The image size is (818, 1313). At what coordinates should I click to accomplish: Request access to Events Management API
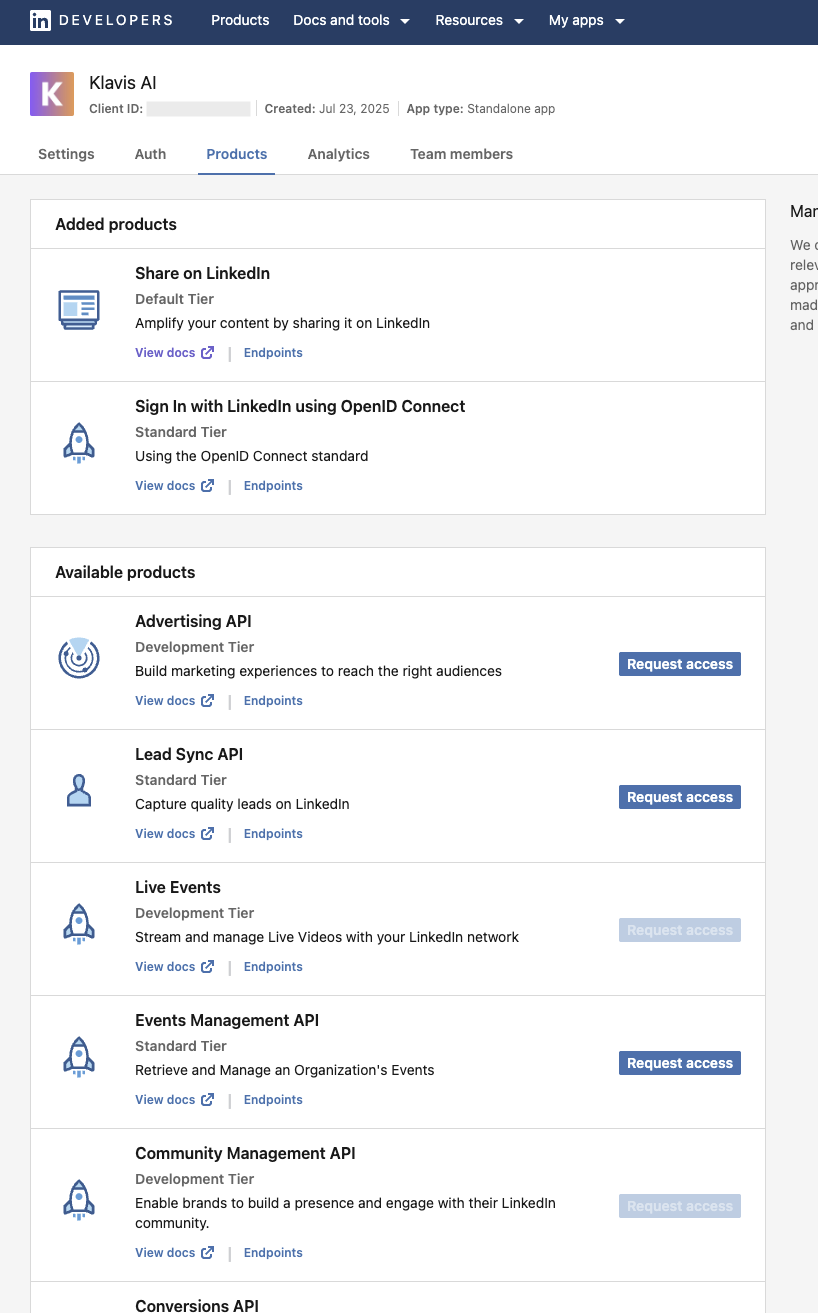680,1063
